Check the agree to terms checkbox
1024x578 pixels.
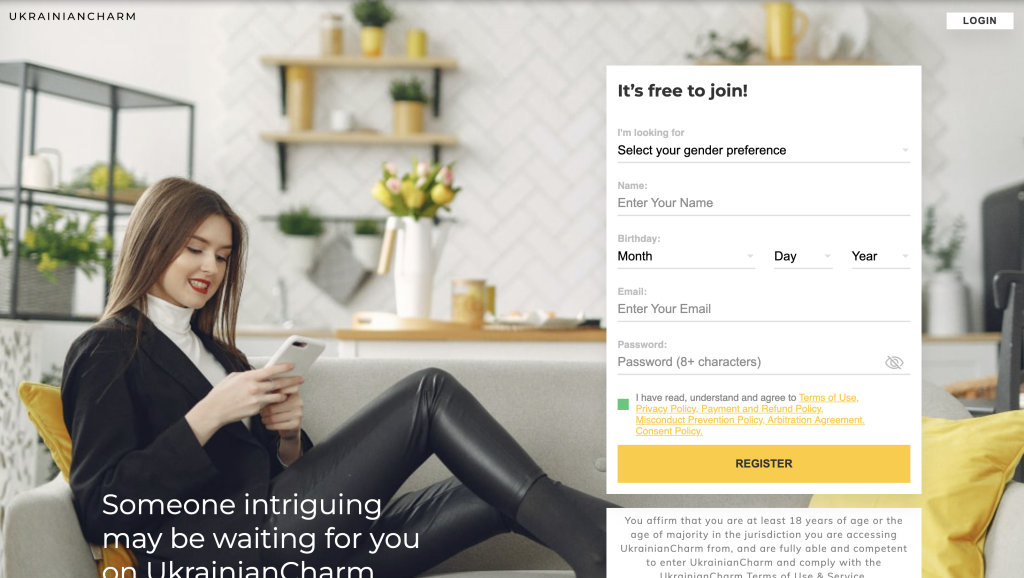(x=623, y=404)
